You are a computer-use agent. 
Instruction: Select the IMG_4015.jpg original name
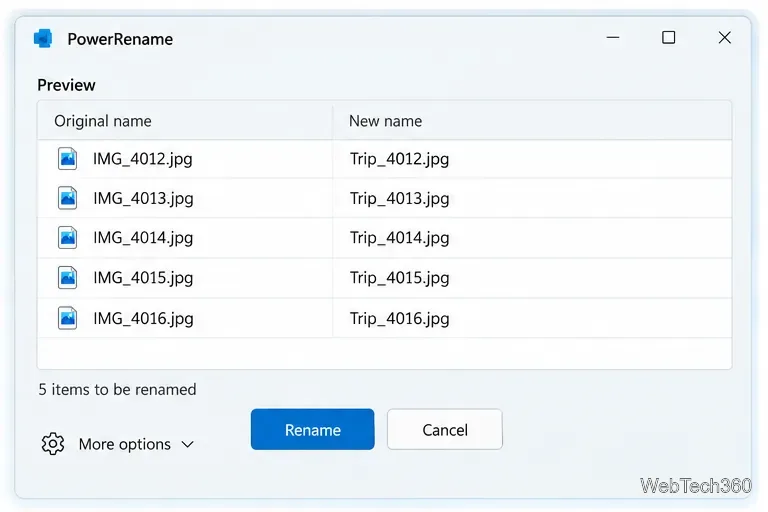pos(143,278)
